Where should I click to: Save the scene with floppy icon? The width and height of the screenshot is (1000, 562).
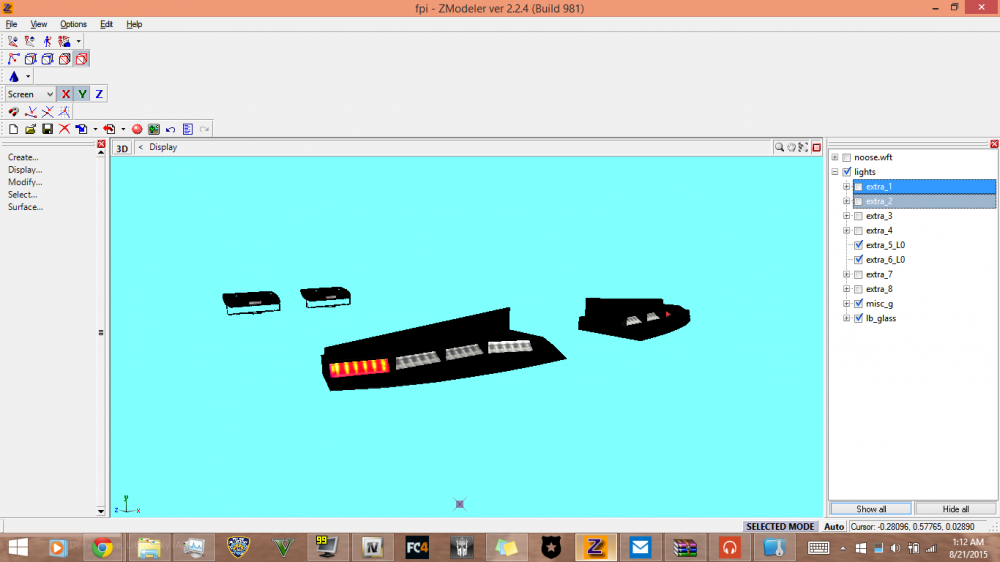click(47, 129)
